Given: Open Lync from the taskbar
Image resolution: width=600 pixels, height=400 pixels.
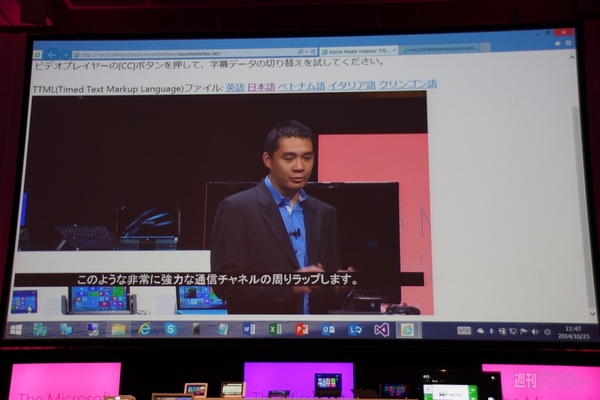Looking at the screenshot, I should click(355, 330).
